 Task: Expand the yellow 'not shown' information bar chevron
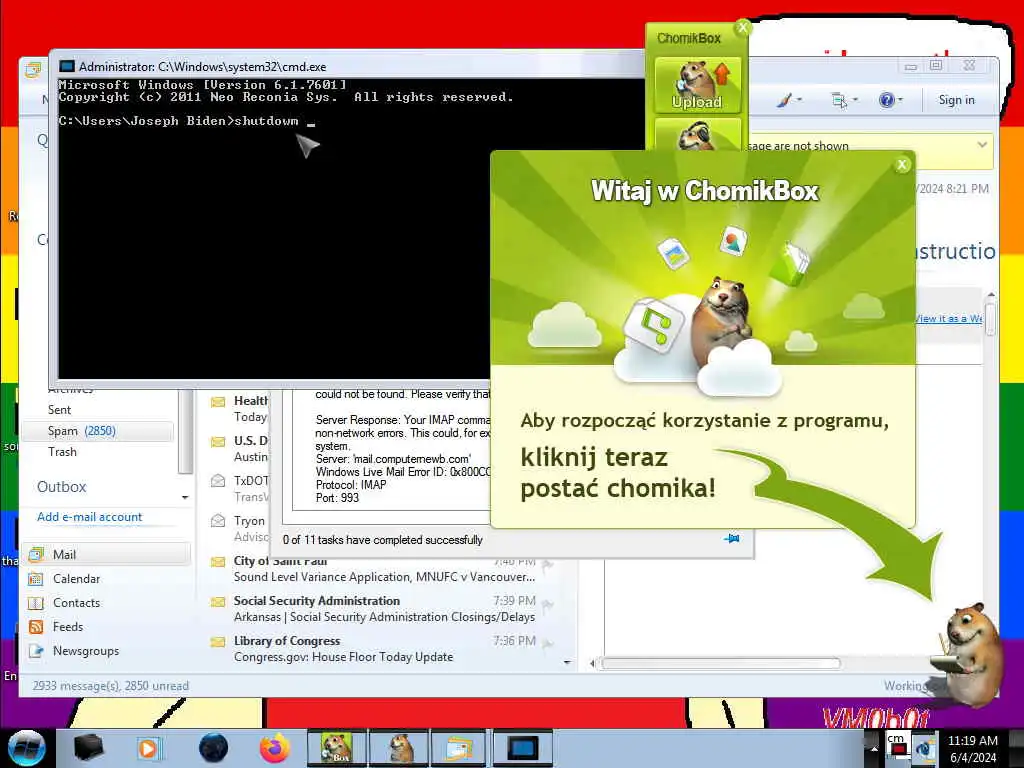[982, 145]
